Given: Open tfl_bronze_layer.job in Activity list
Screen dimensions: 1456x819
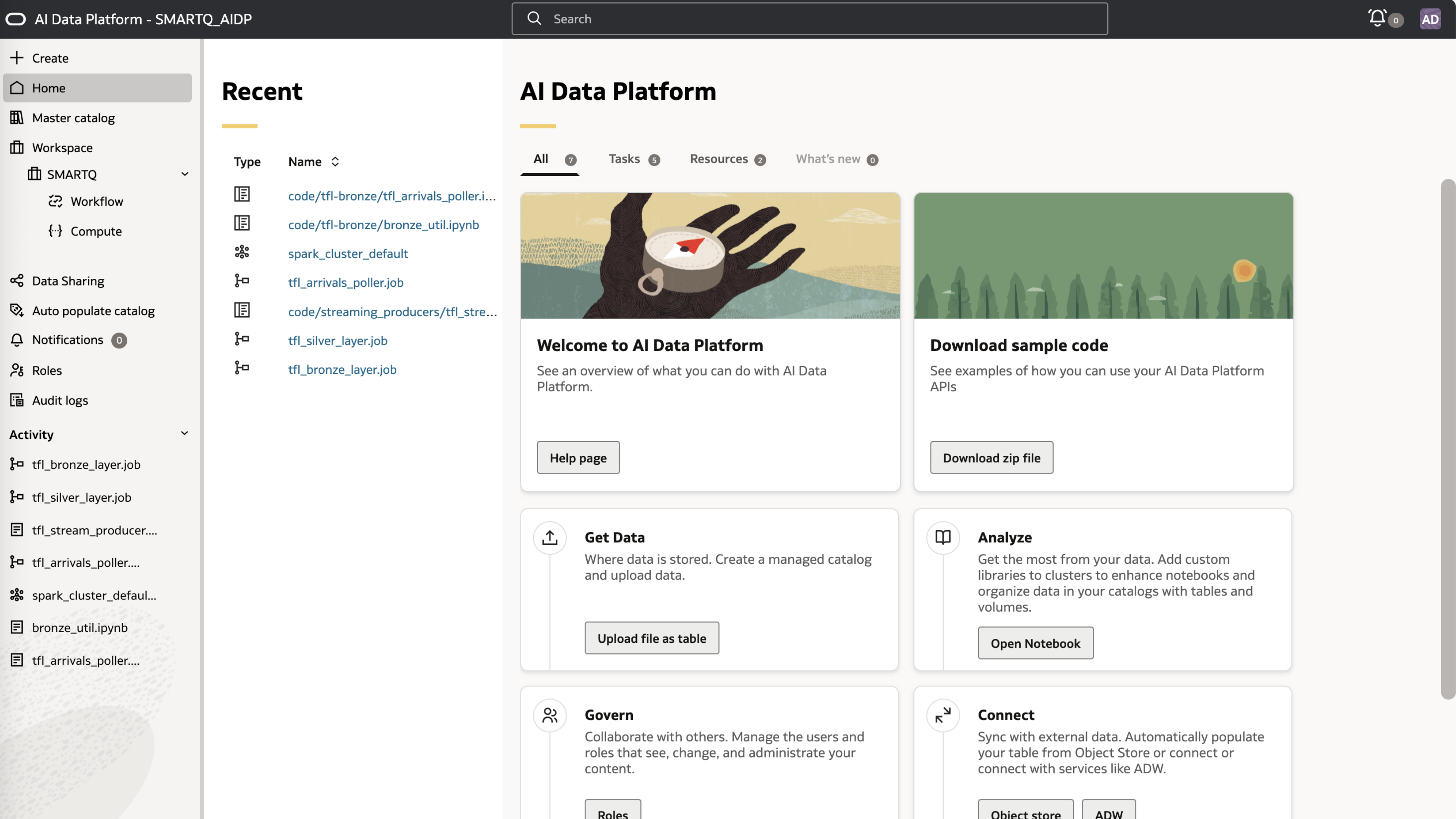Looking at the screenshot, I should click(86, 464).
